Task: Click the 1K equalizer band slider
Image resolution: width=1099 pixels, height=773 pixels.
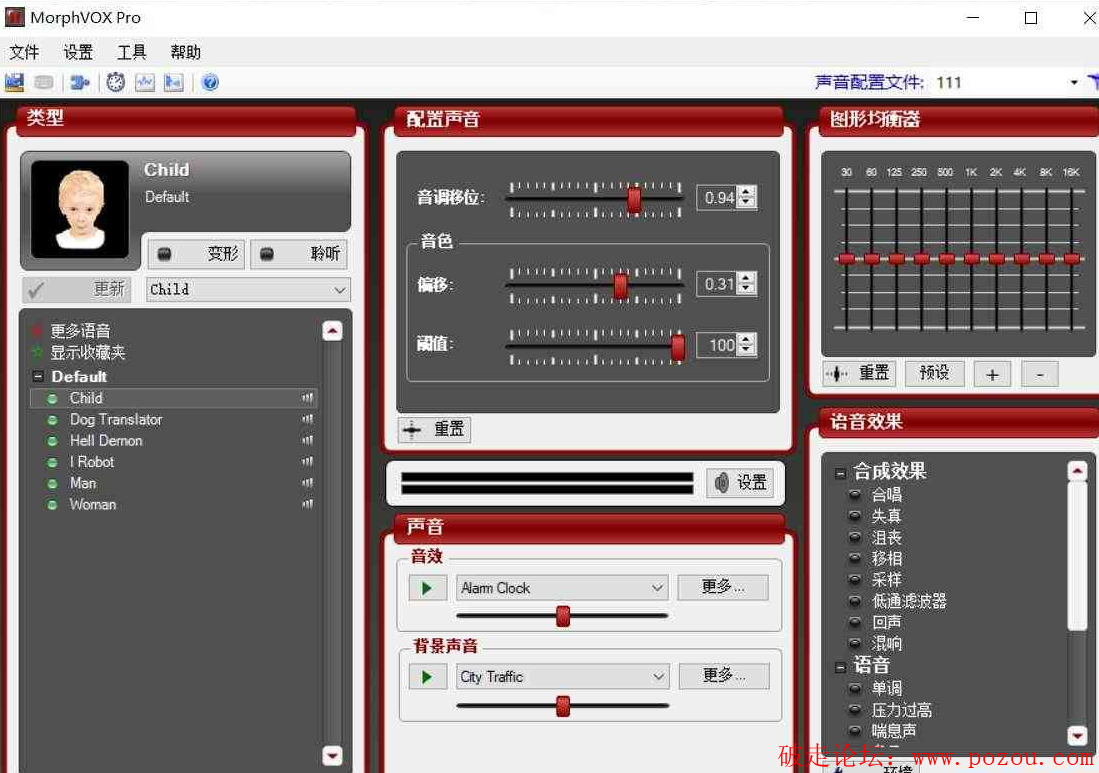Action: click(x=971, y=259)
